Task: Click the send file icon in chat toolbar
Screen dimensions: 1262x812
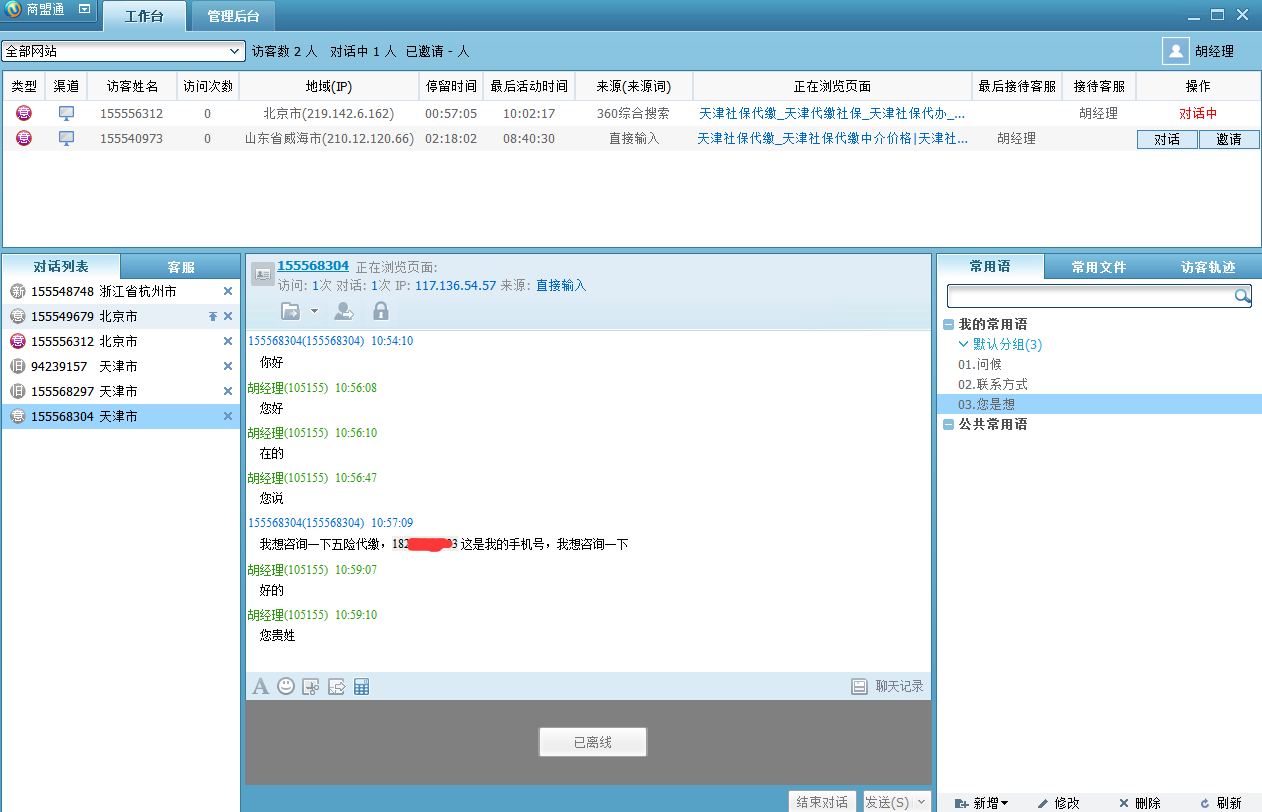Action: [x=336, y=686]
